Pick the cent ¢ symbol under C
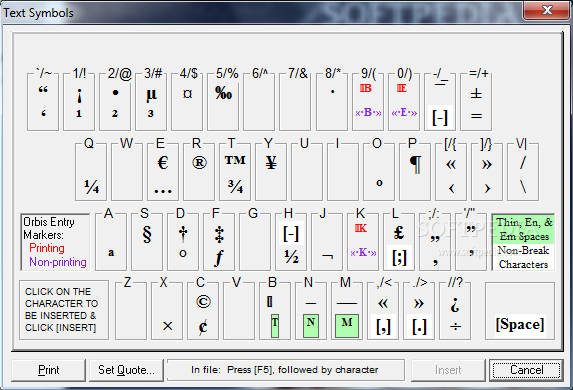Viewport: 573px width, 390px height. point(203,326)
